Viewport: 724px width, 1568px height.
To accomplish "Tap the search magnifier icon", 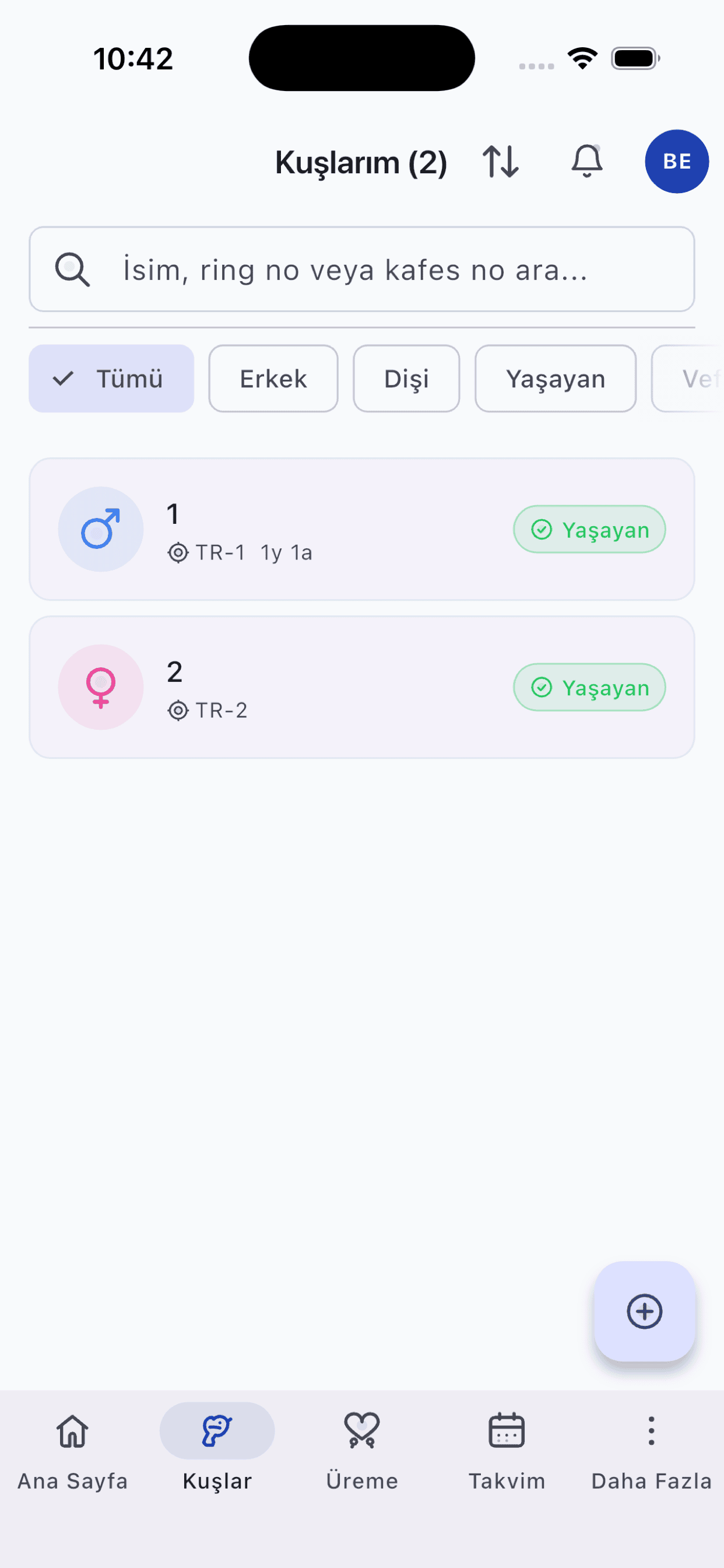I will [x=72, y=269].
